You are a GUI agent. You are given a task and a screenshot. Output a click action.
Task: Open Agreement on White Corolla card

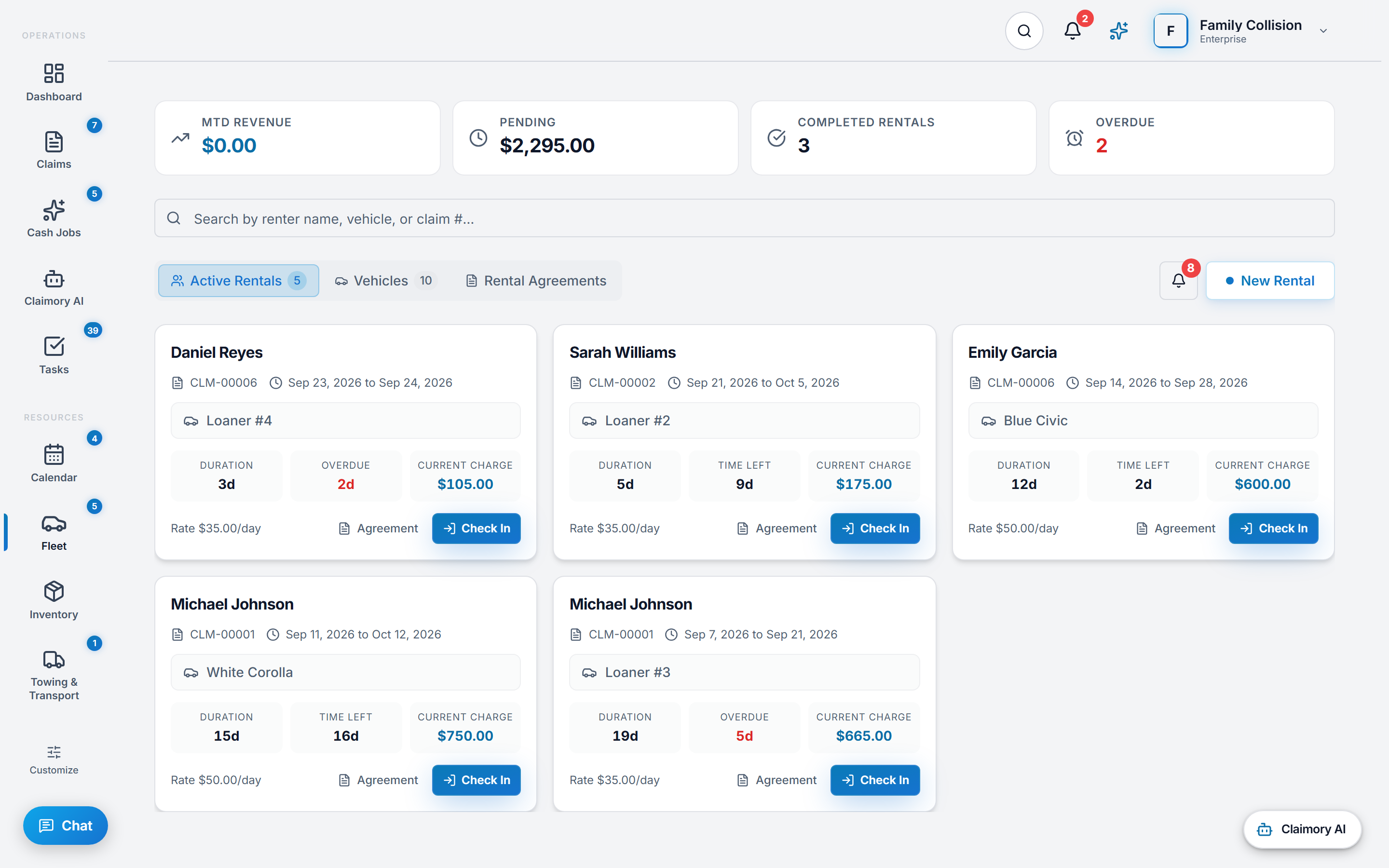pyautogui.click(x=378, y=780)
